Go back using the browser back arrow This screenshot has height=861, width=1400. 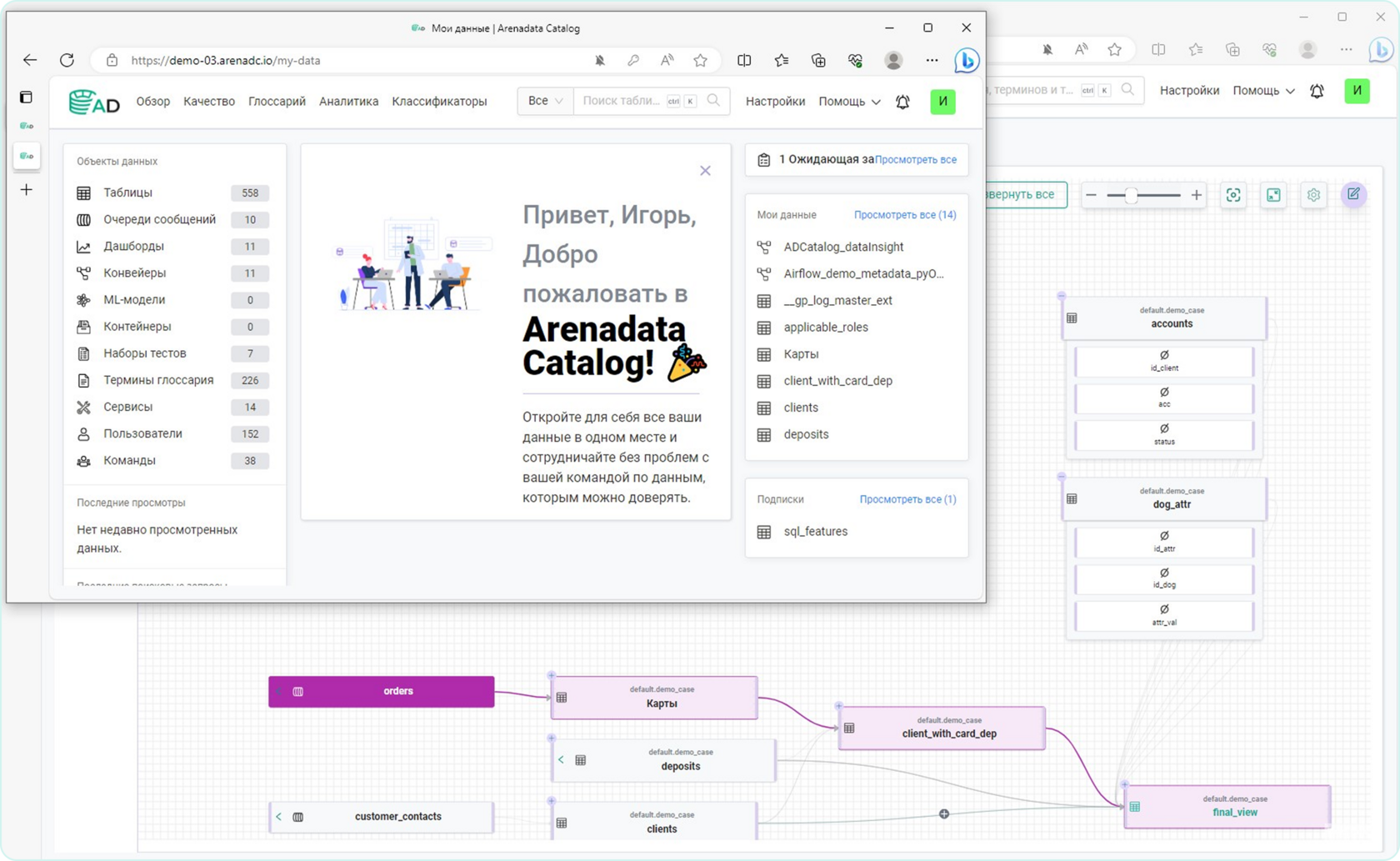[30, 60]
